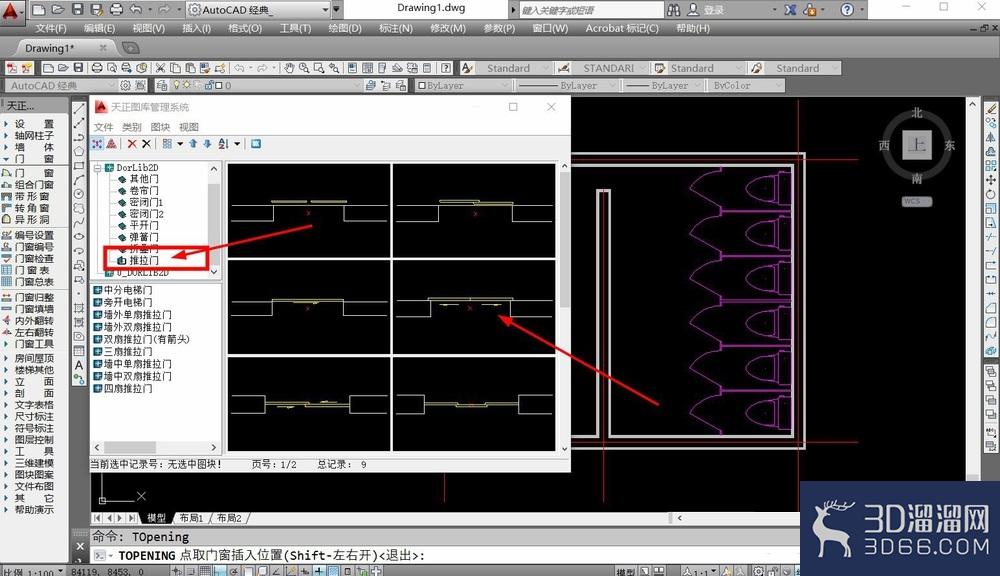Select 中分电梯门 in the block list
The width and height of the screenshot is (1000, 576).
pyautogui.click(x=128, y=290)
